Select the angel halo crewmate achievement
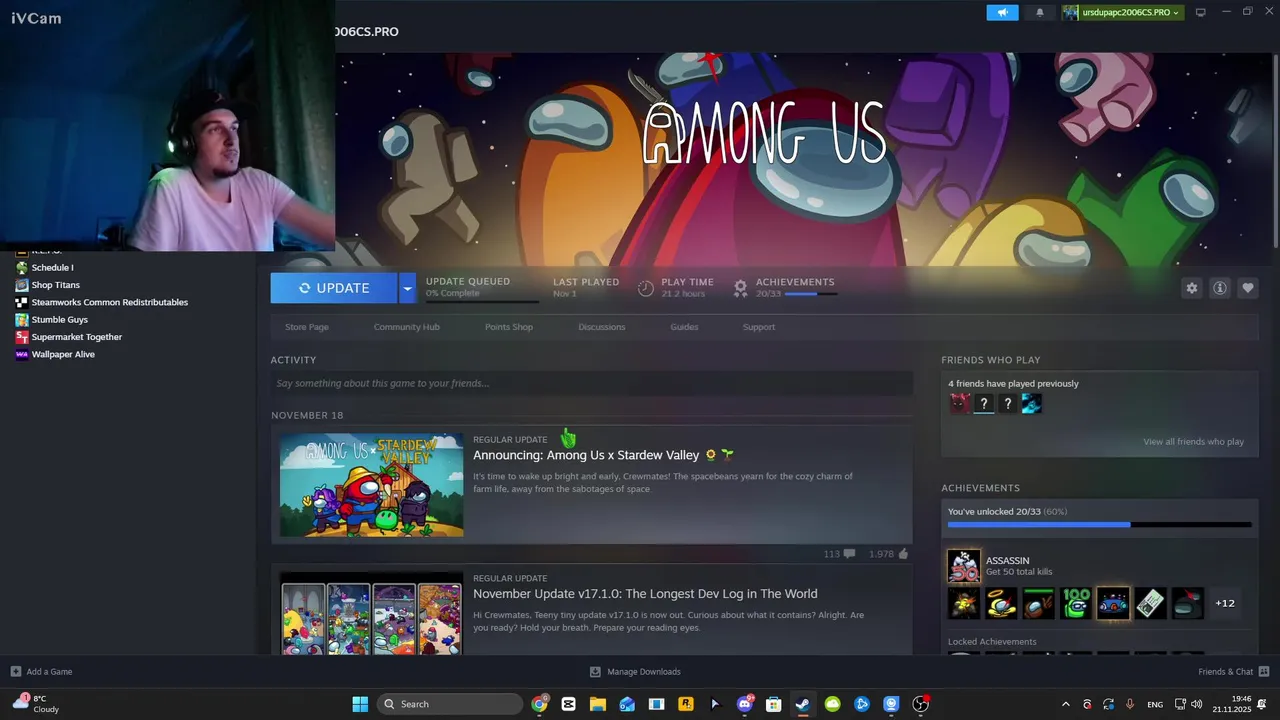Image resolution: width=1280 pixels, height=720 pixels. [x=1001, y=603]
